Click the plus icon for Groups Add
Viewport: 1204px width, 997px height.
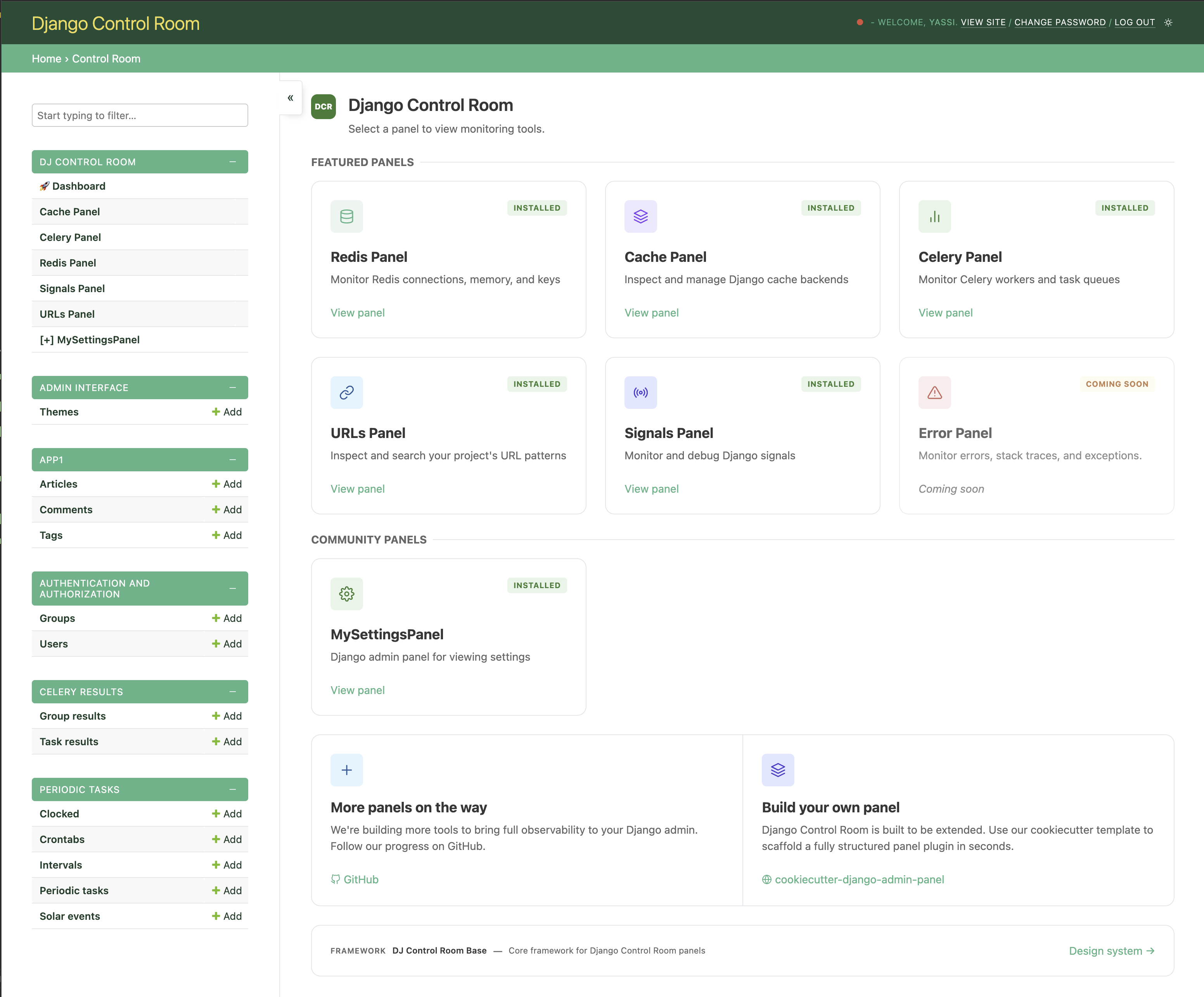(216, 618)
